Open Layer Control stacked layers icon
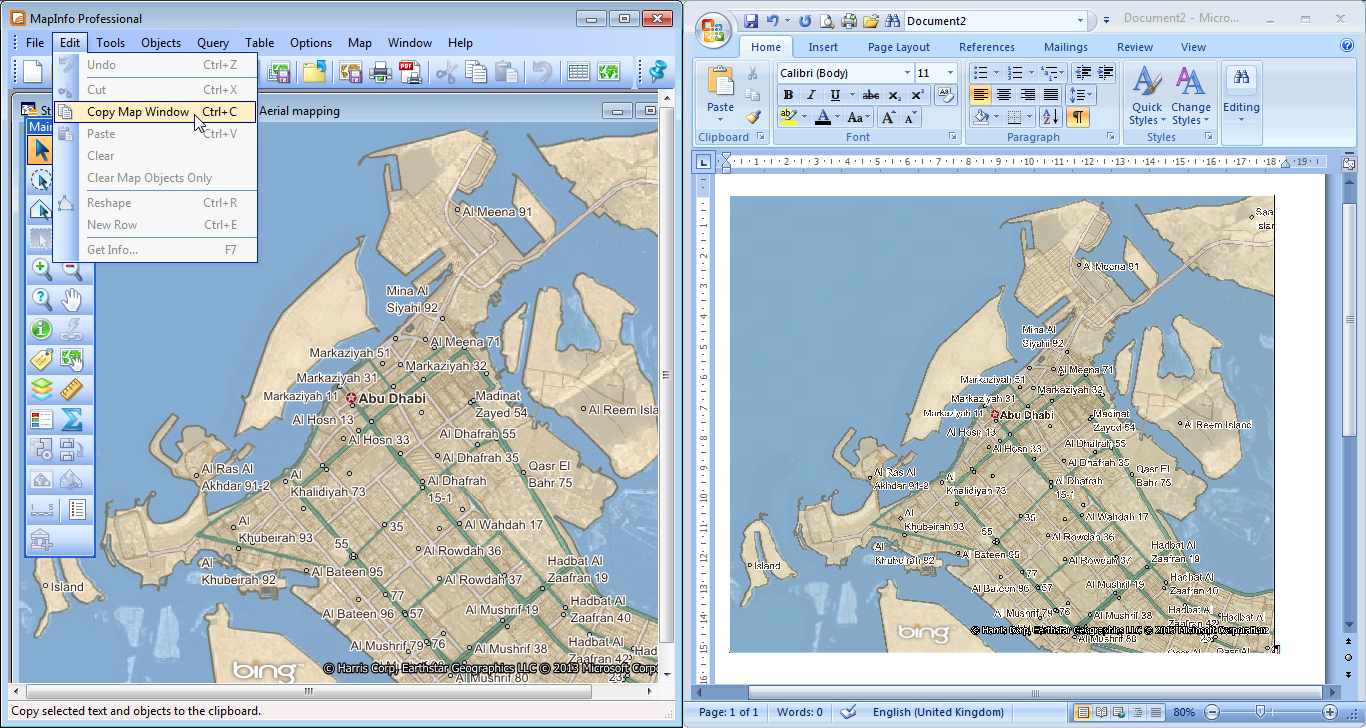Viewport: 1366px width, 728px height. pyautogui.click(x=41, y=388)
